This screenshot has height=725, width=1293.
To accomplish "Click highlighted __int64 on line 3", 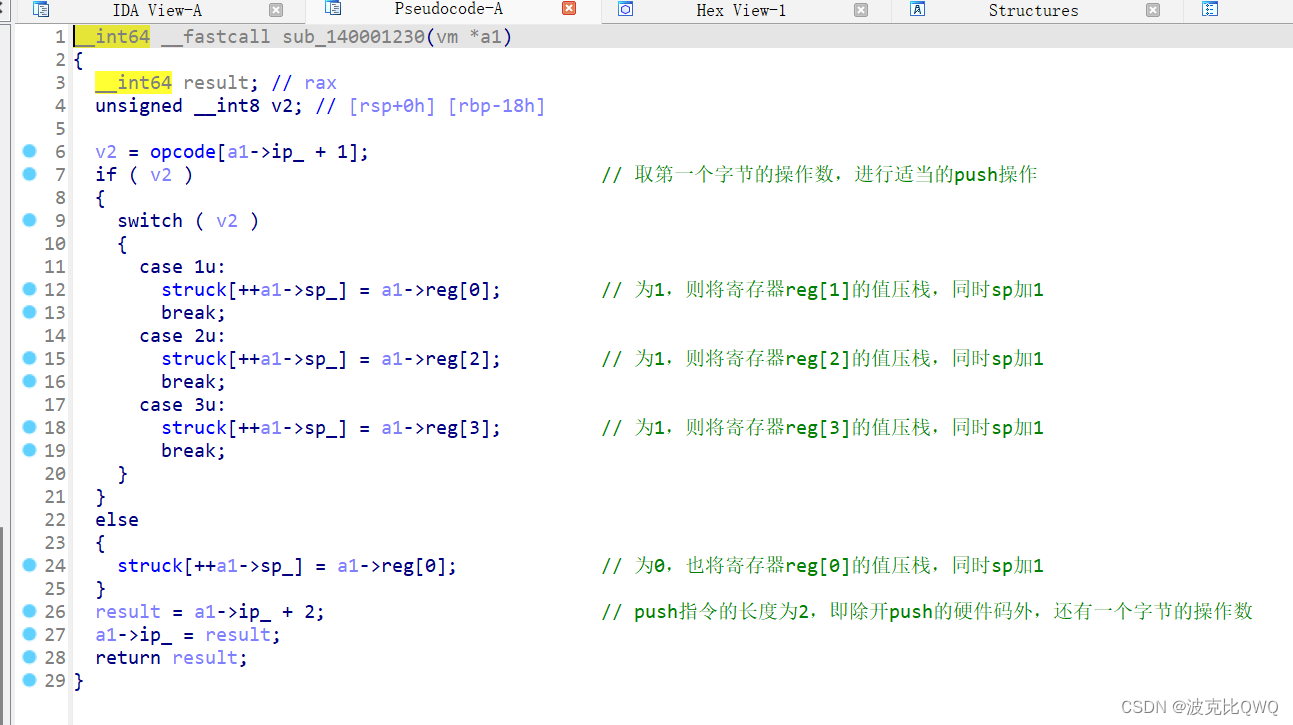I will (134, 83).
